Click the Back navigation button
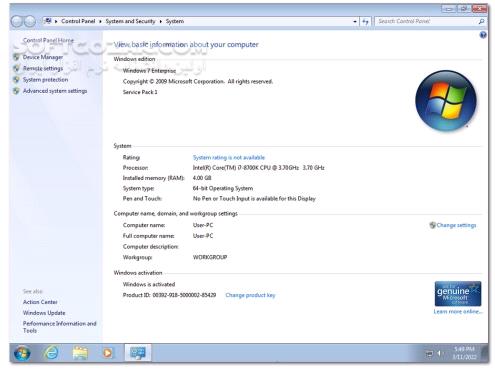Viewport: 495px width, 371px height. tap(17, 21)
